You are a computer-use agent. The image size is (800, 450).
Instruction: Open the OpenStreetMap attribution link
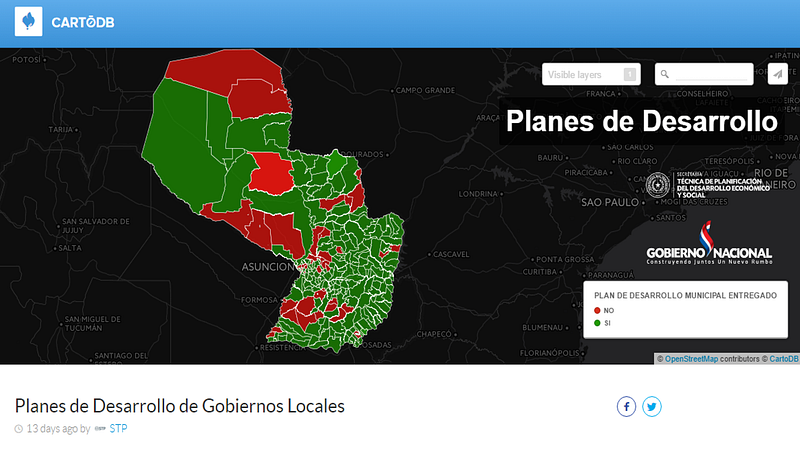[691, 359]
